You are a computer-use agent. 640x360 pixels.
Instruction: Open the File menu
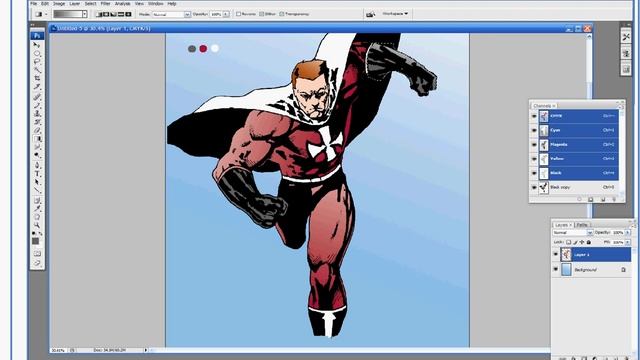coord(34,4)
